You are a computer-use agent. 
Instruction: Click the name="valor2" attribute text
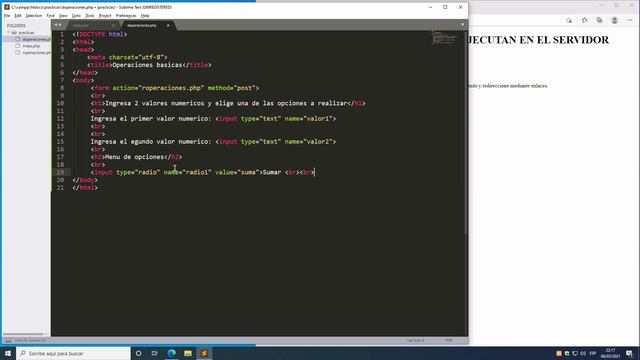click(x=308, y=142)
